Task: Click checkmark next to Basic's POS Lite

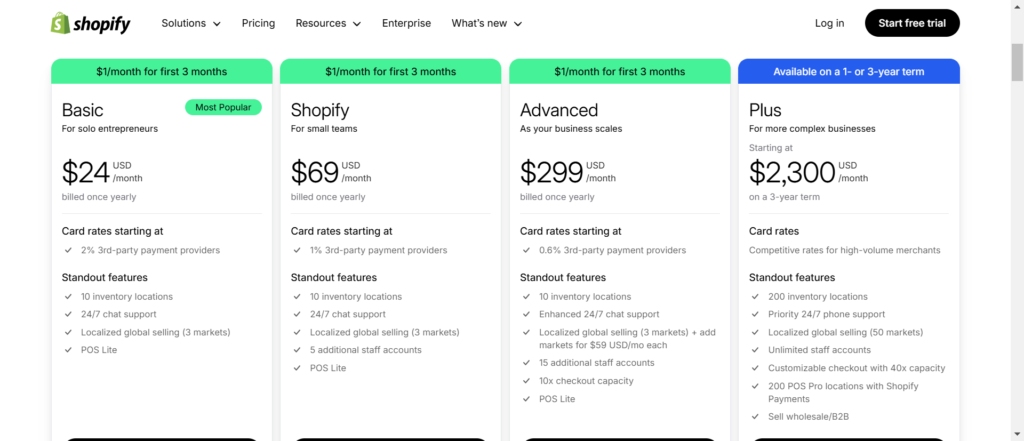Action: click(x=68, y=350)
